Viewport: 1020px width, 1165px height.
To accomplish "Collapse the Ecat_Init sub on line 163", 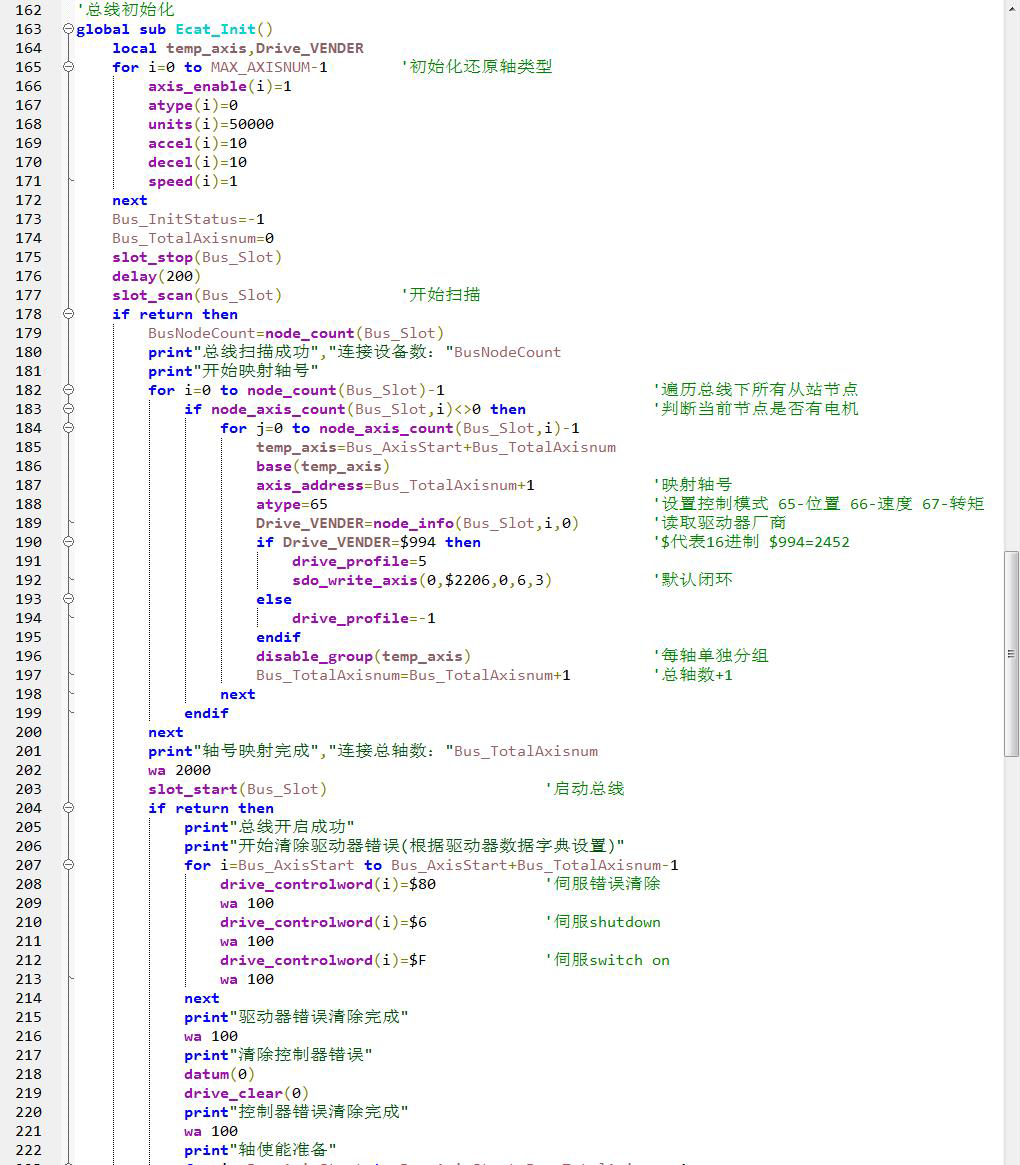I will pyautogui.click(x=68, y=29).
